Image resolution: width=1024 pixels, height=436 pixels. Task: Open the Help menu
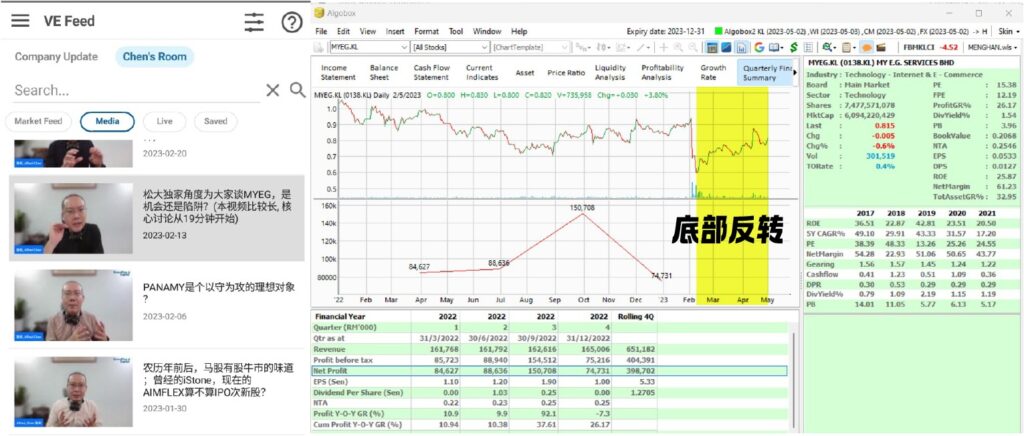[x=519, y=31]
